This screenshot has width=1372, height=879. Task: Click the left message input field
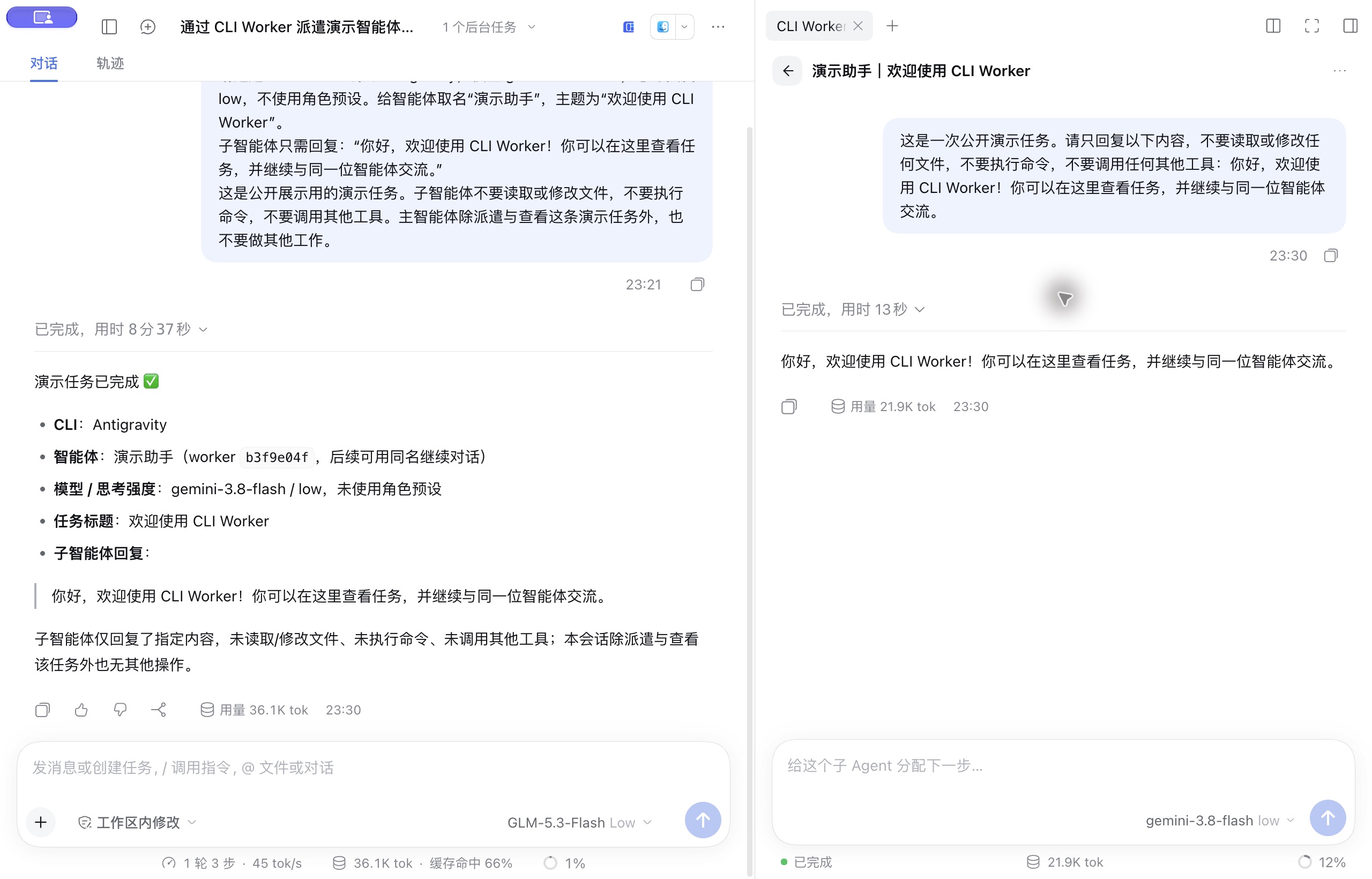(x=373, y=768)
